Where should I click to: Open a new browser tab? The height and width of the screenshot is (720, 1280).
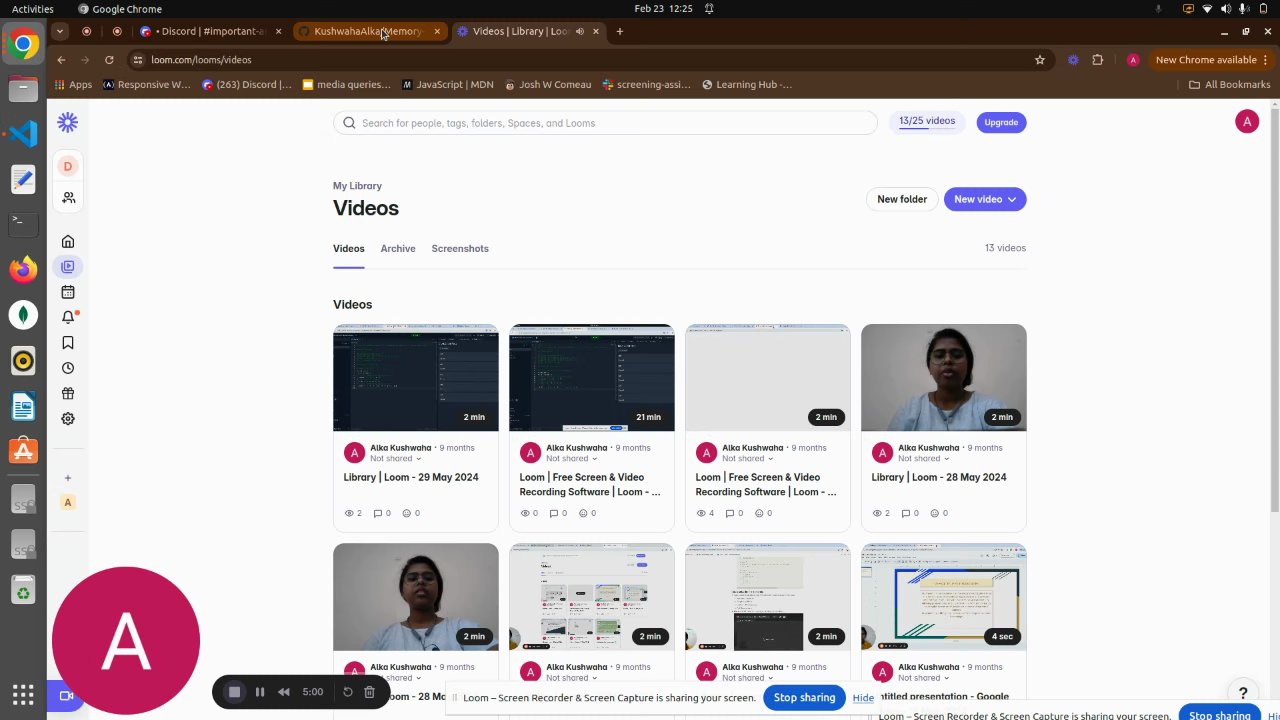(x=620, y=31)
